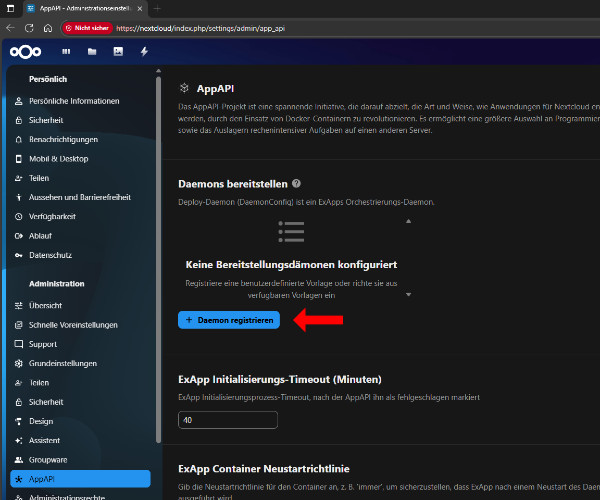Open the Dashboard app icon
Viewport: 600px width, 500px height.
click(x=66, y=51)
